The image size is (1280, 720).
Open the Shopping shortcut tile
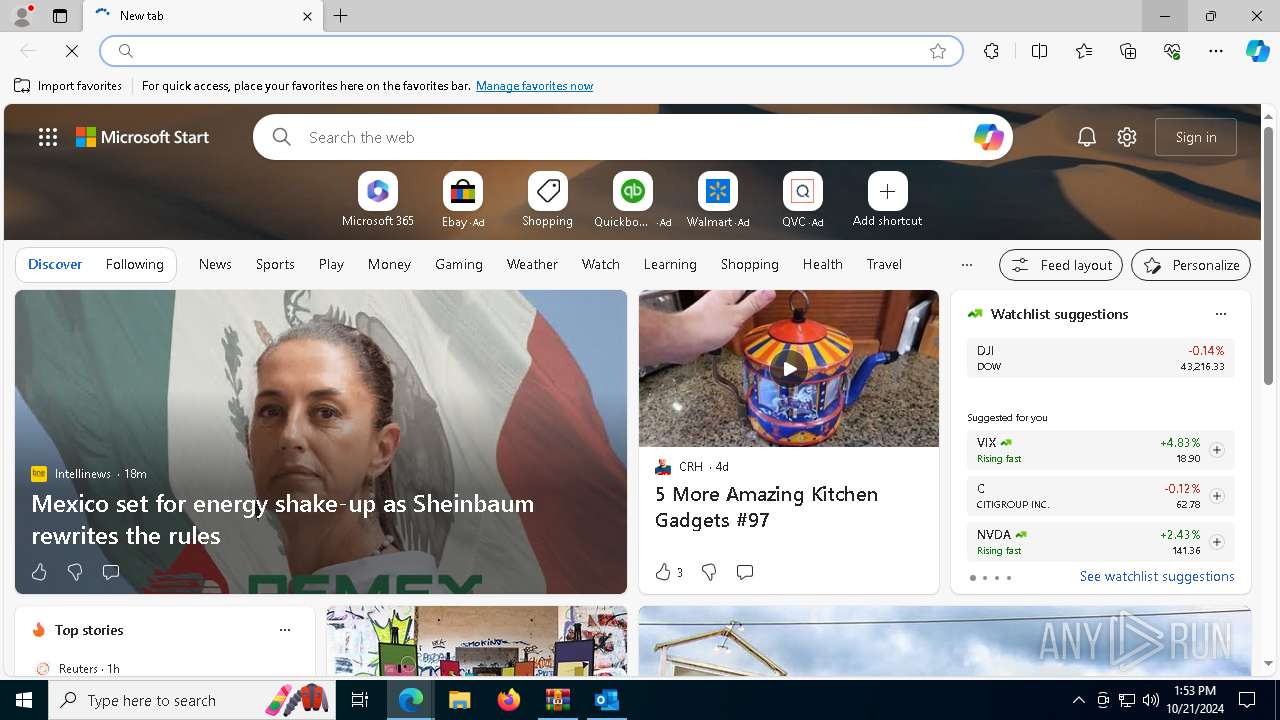(547, 200)
